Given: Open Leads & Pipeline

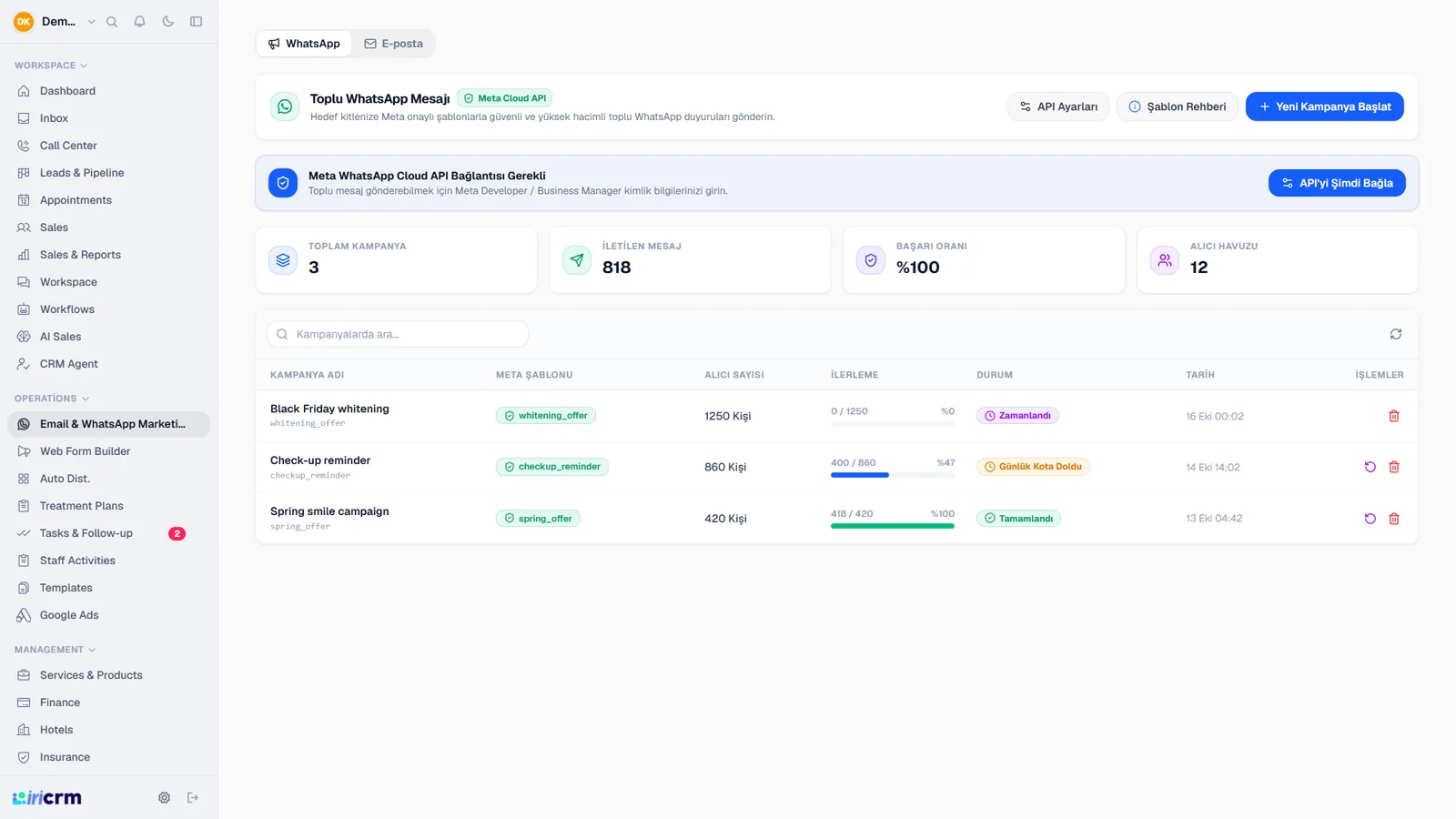Looking at the screenshot, I should point(108,173).
